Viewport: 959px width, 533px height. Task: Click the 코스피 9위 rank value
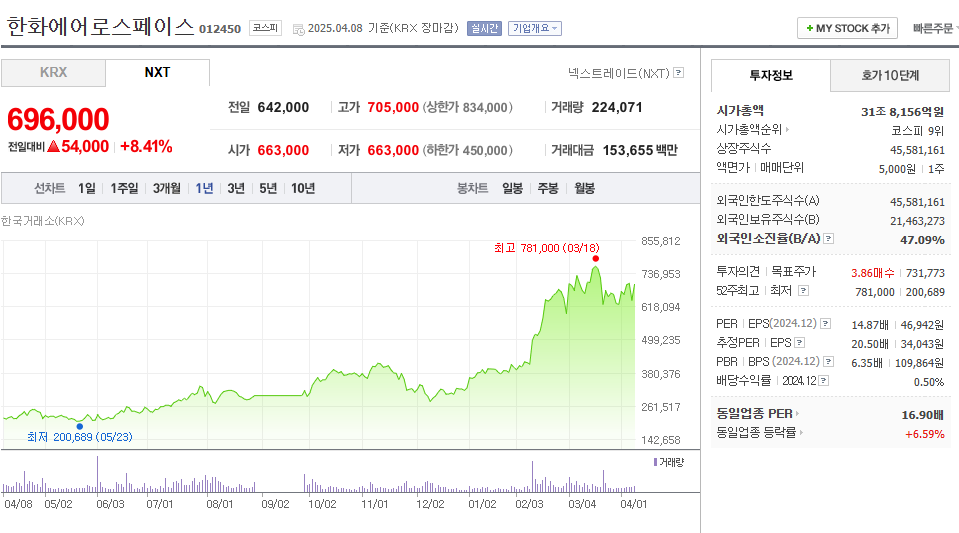[x=917, y=131]
